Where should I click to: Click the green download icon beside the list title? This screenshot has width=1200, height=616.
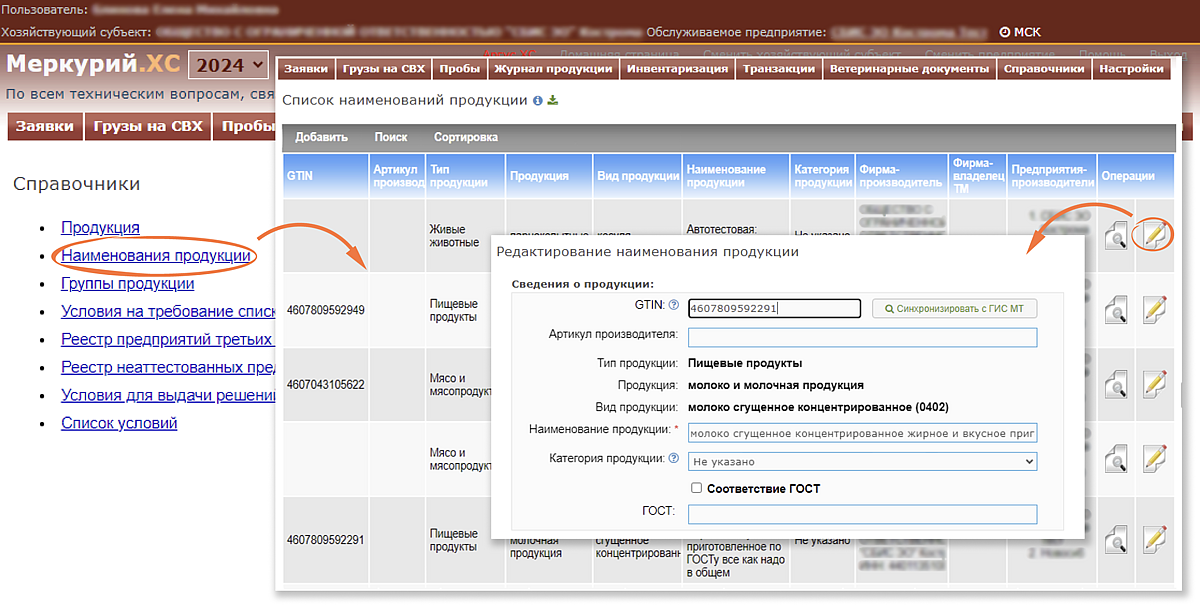click(x=553, y=101)
